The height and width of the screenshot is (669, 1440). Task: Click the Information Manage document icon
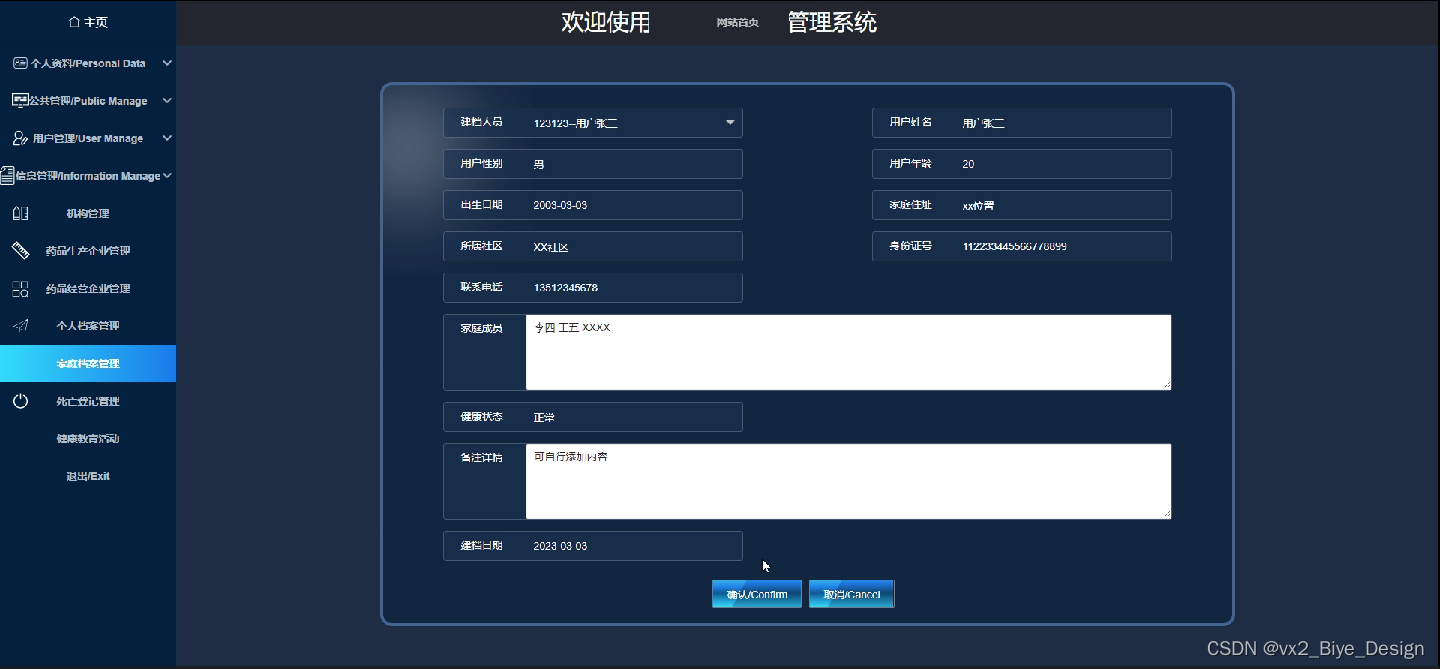[x=7, y=175]
